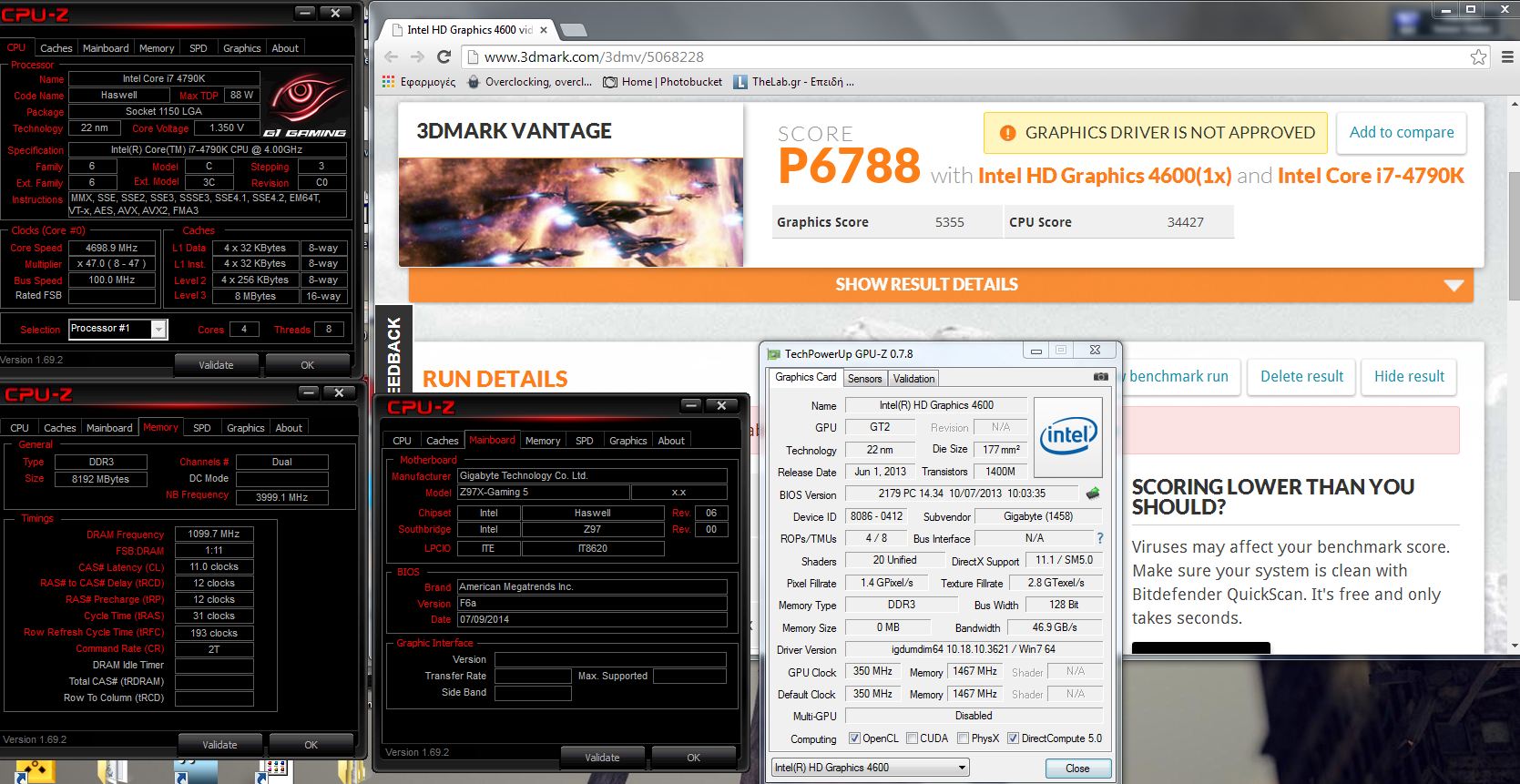Click the browser address bar URL
This screenshot has width=1520, height=784.
pyautogui.click(x=594, y=56)
